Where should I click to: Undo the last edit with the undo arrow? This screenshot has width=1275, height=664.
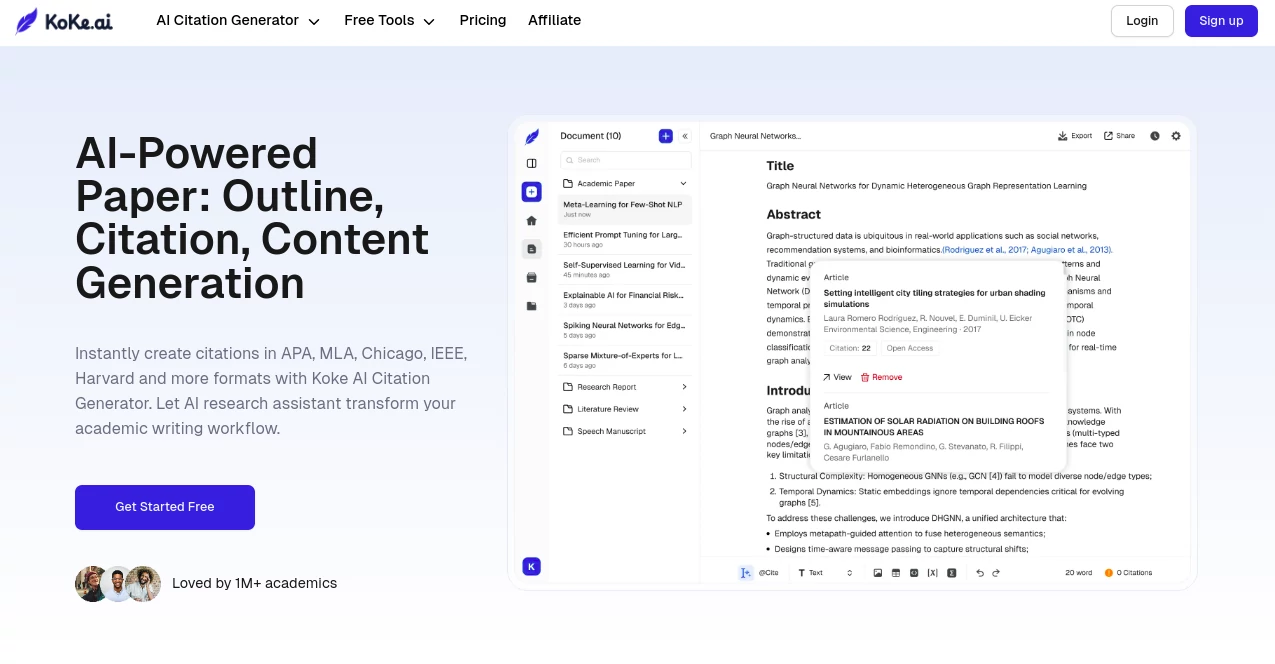coord(979,572)
